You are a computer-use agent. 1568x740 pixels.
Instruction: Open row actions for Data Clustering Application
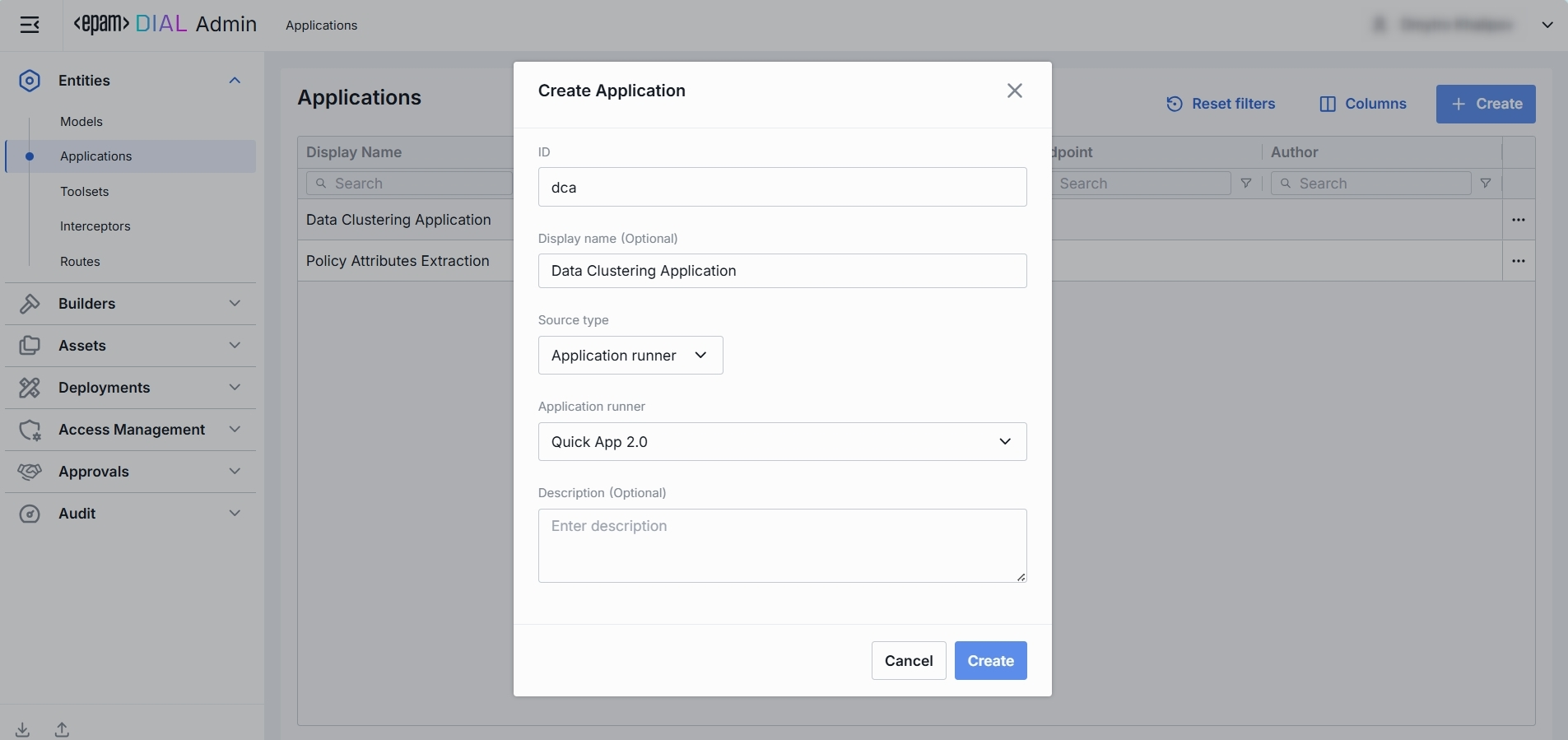point(1519,220)
